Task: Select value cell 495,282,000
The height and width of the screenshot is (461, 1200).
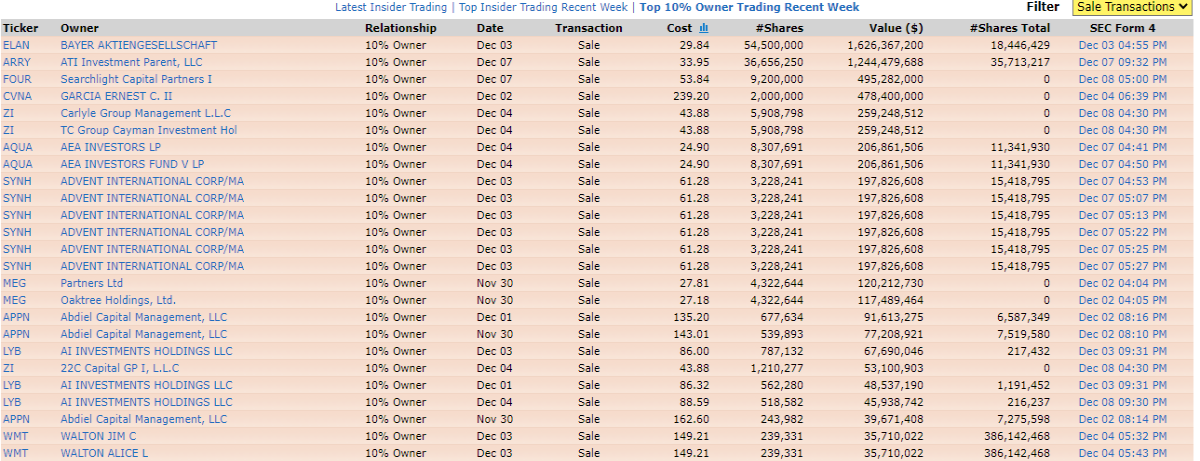Action: tap(891, 79)
